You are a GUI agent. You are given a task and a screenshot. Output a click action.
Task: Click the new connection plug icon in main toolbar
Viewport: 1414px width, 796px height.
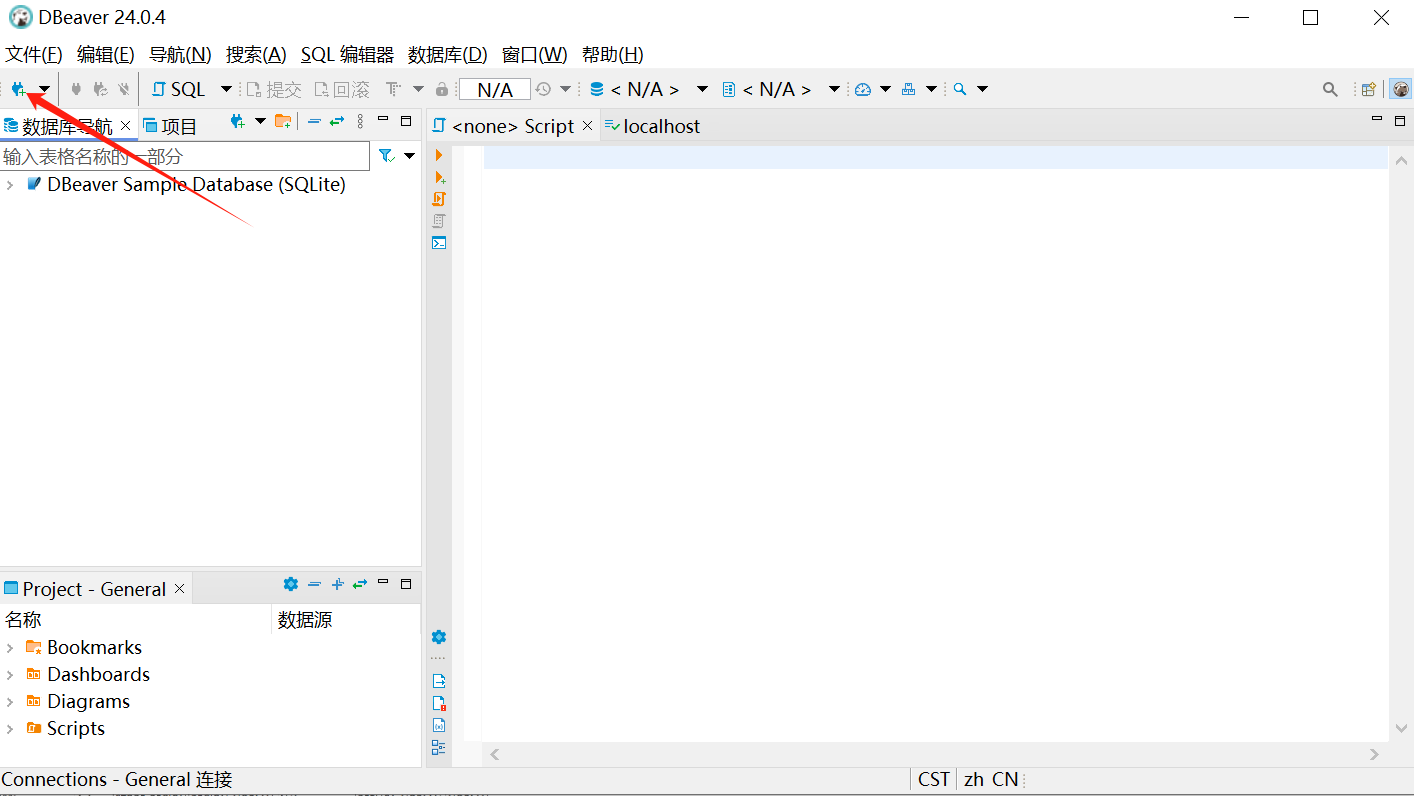[18, 89]
